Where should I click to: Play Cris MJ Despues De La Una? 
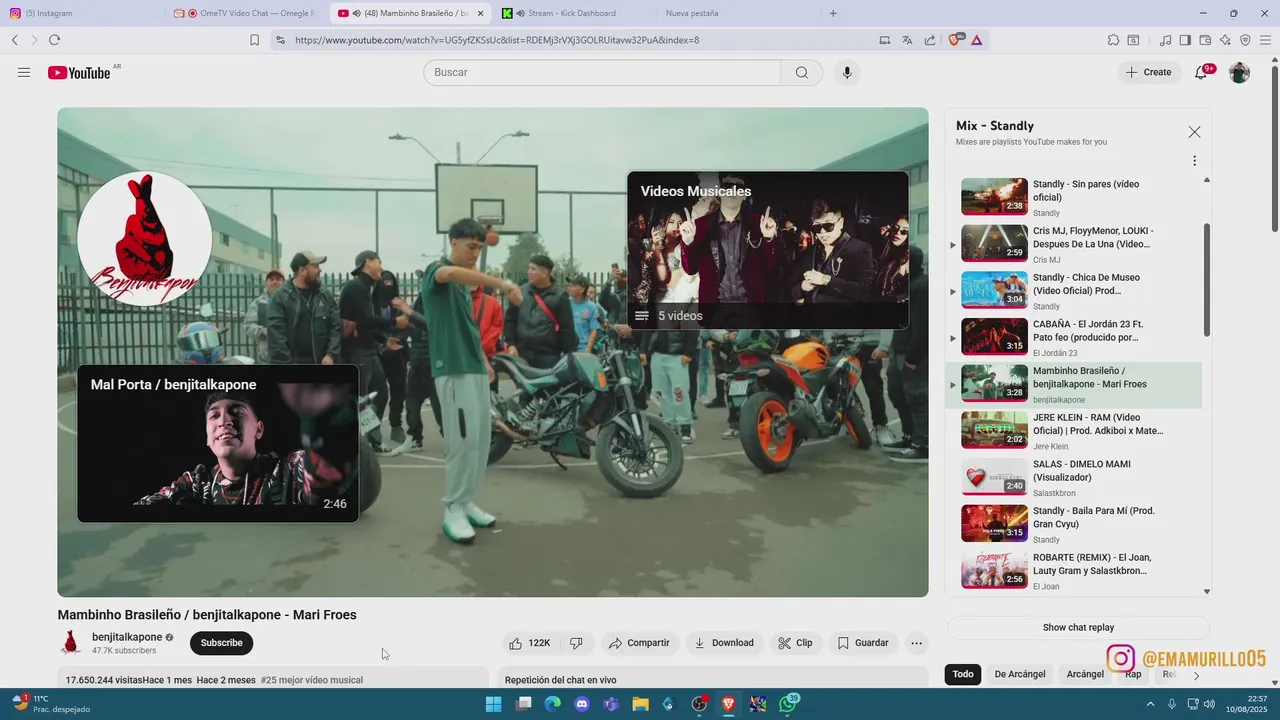tap(1074, 244)
